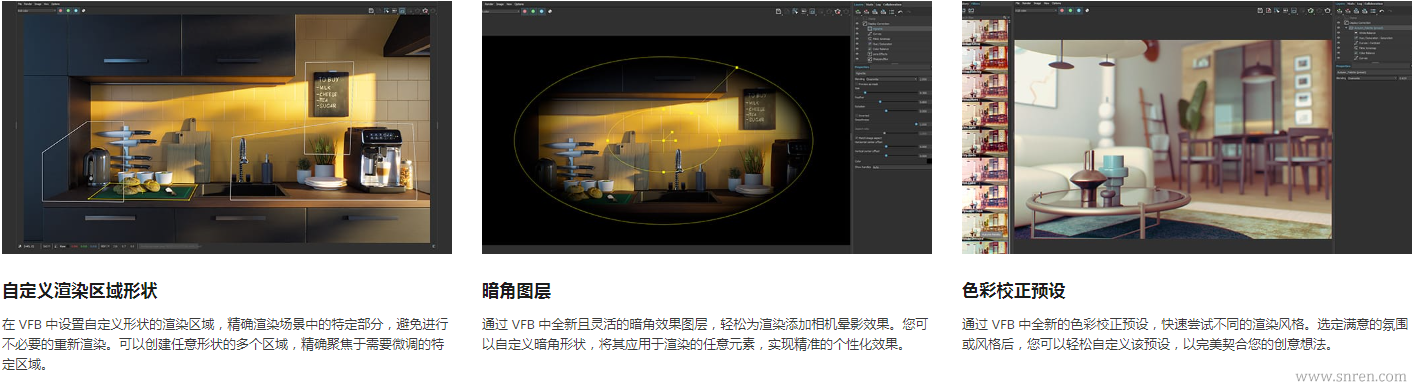Switch to Layers tab in vignette screenshot
Viewport: 1414px width, 388px height.
point(859,5)
